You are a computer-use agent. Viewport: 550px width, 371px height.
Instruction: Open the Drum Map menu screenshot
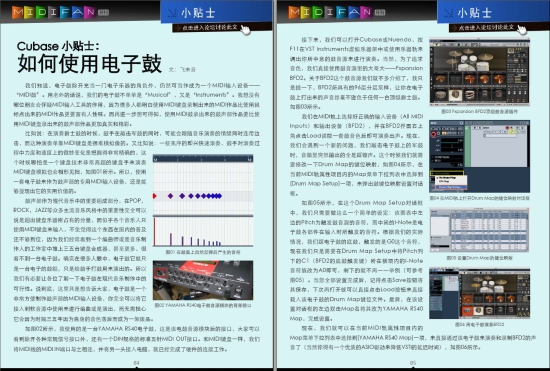click(479, 156)
